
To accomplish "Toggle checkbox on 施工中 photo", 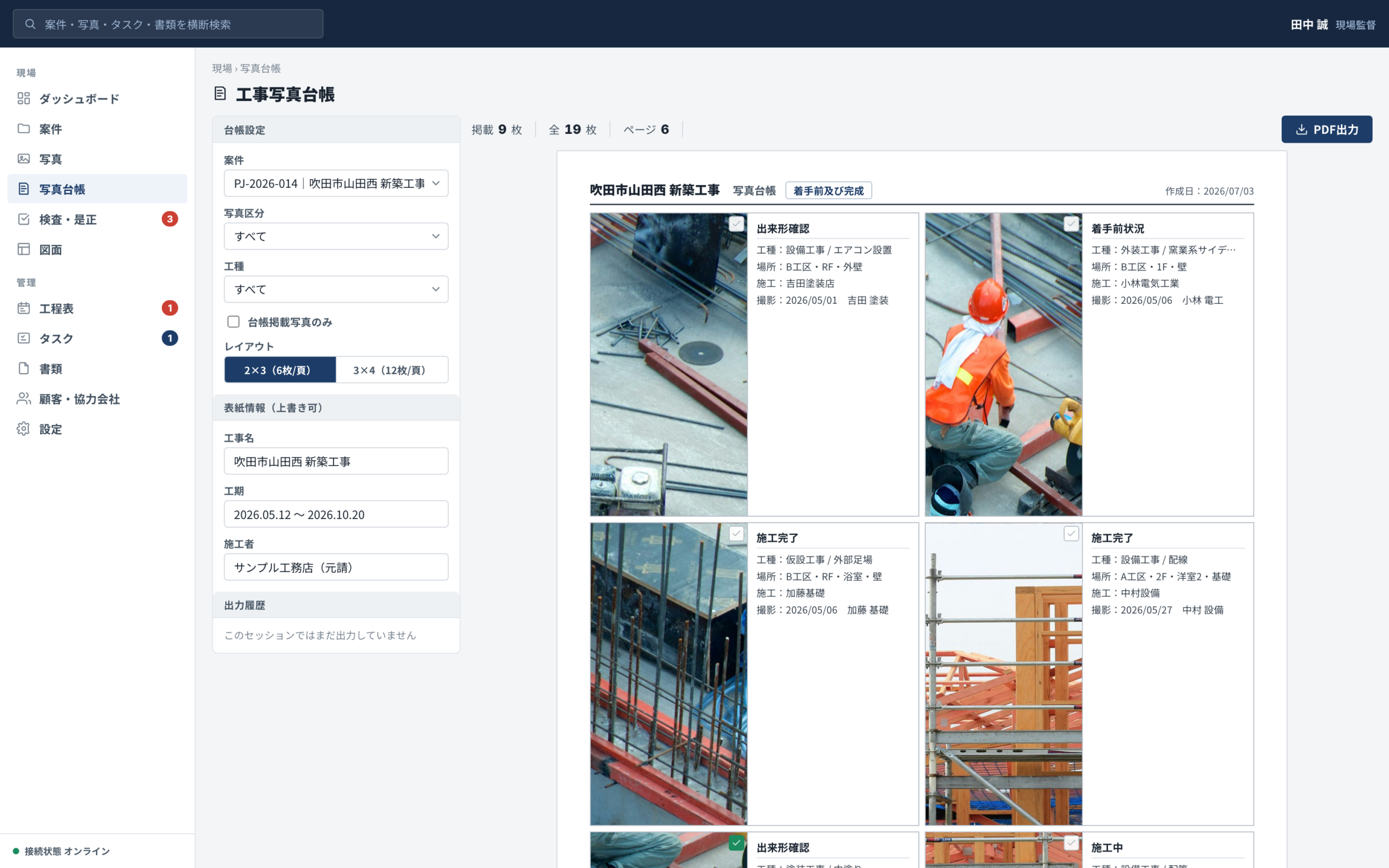I will pos(1071,843).
